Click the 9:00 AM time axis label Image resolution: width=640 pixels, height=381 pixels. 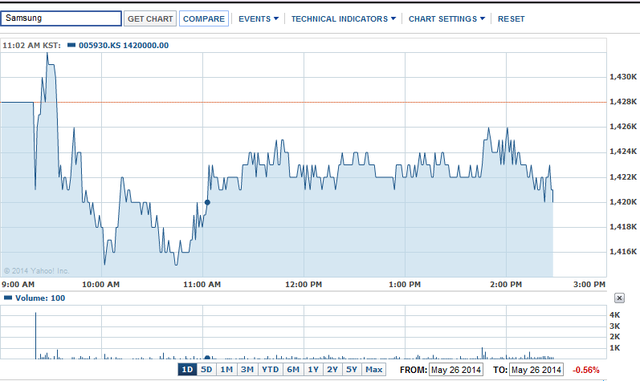[x=18, y=284]
